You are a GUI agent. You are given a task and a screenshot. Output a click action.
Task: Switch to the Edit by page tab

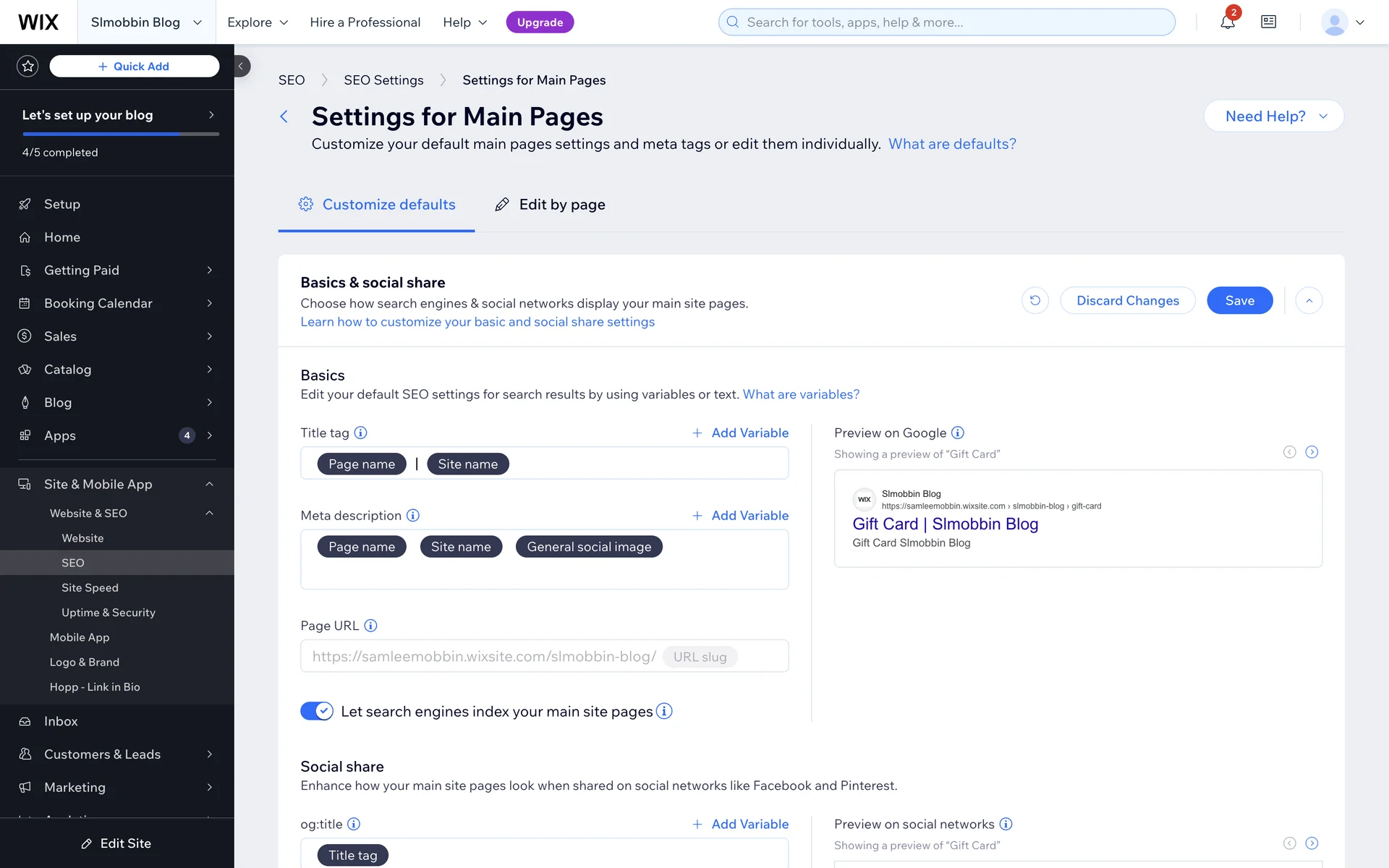[x=550, y=205]
